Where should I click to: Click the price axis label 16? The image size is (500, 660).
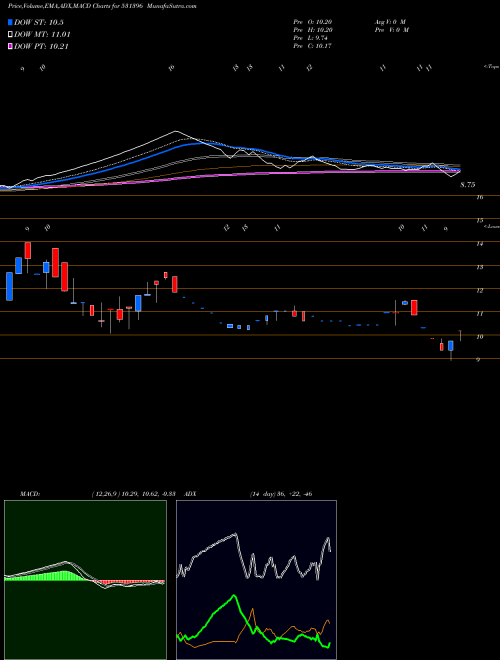click(480, 197)
